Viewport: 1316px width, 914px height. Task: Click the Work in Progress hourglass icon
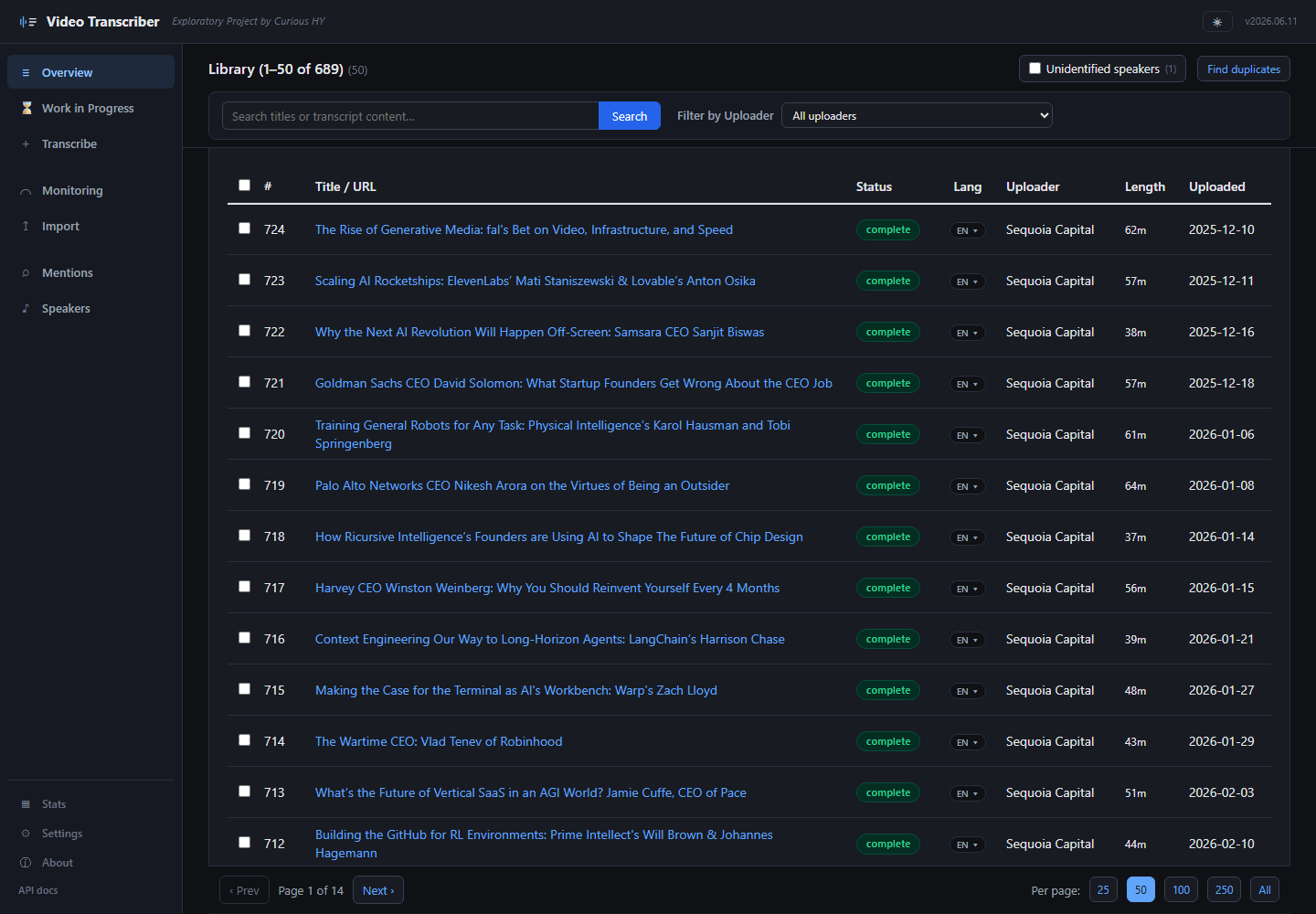(27, 108)
